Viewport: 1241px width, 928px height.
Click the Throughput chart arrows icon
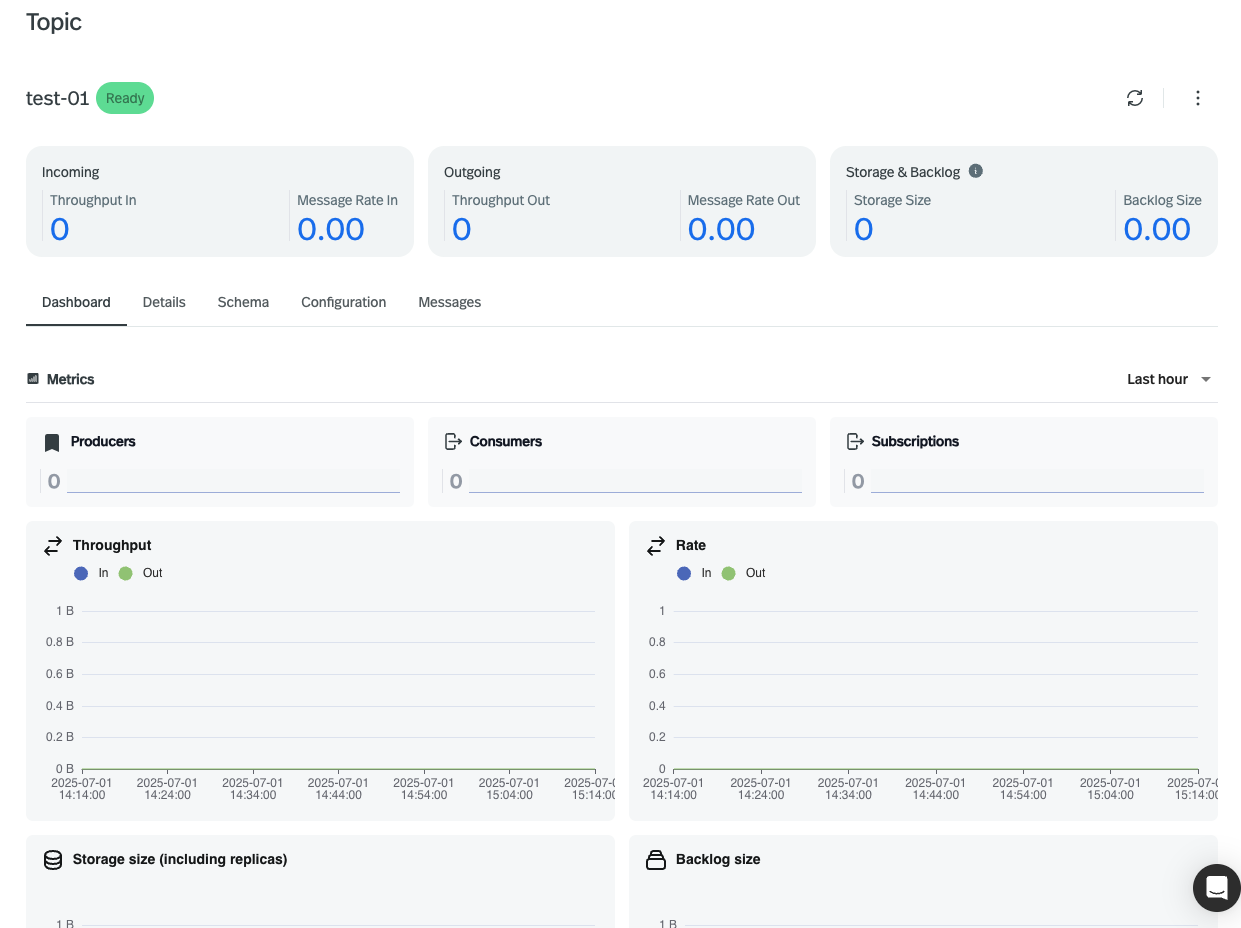(x=53, y=545)
